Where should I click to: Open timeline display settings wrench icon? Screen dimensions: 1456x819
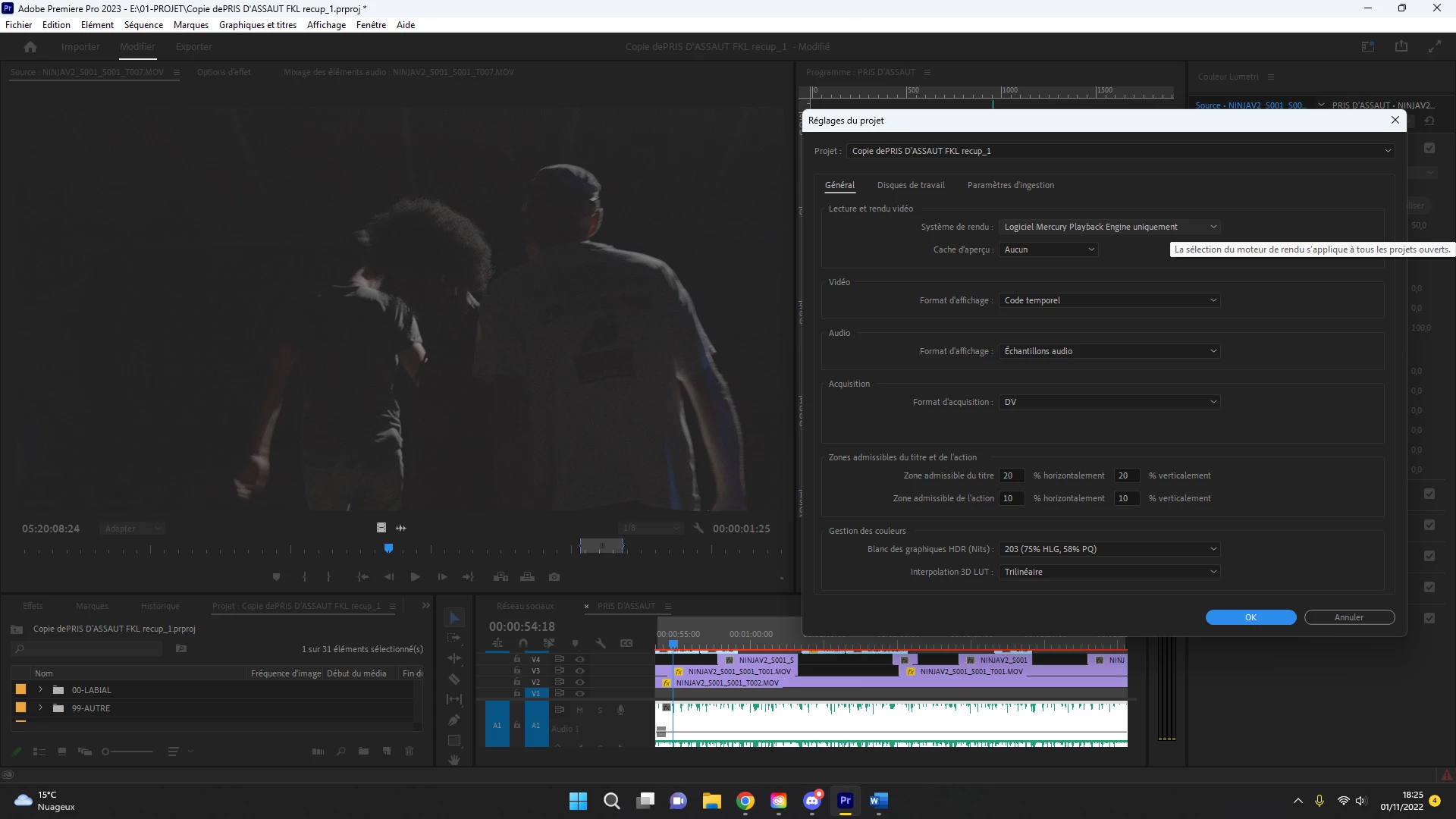click(601, 643)
